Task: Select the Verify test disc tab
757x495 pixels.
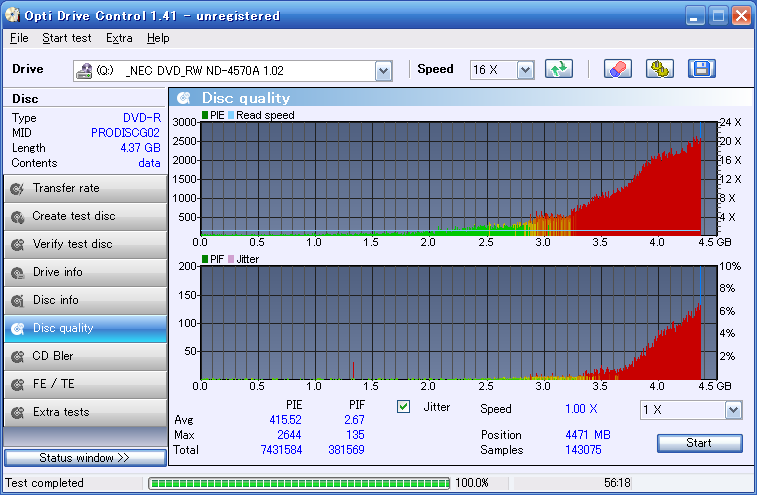Action: (x=85, y=244)
